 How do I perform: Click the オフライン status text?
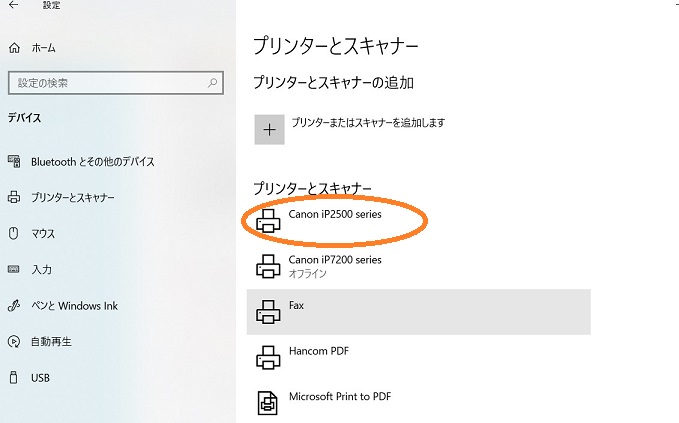(307, 273)
